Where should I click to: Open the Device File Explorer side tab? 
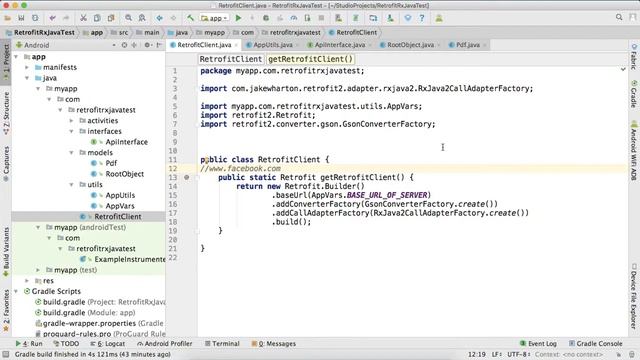coord(634,296)
